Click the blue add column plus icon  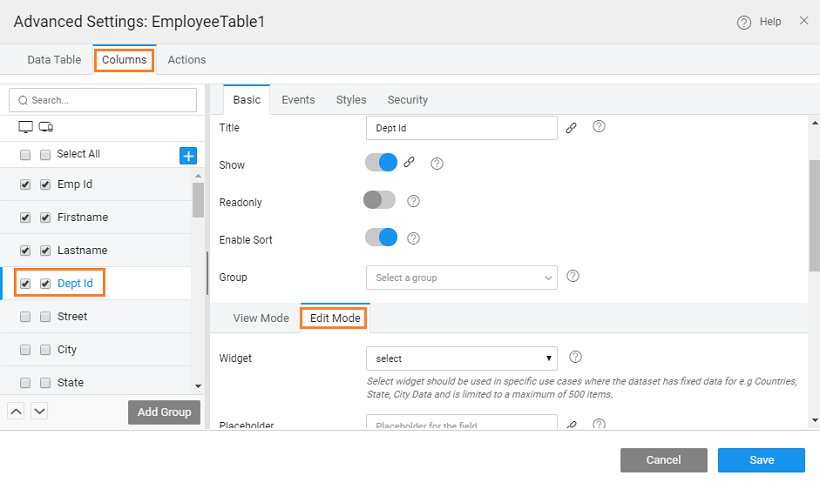[x=188, y=155]
